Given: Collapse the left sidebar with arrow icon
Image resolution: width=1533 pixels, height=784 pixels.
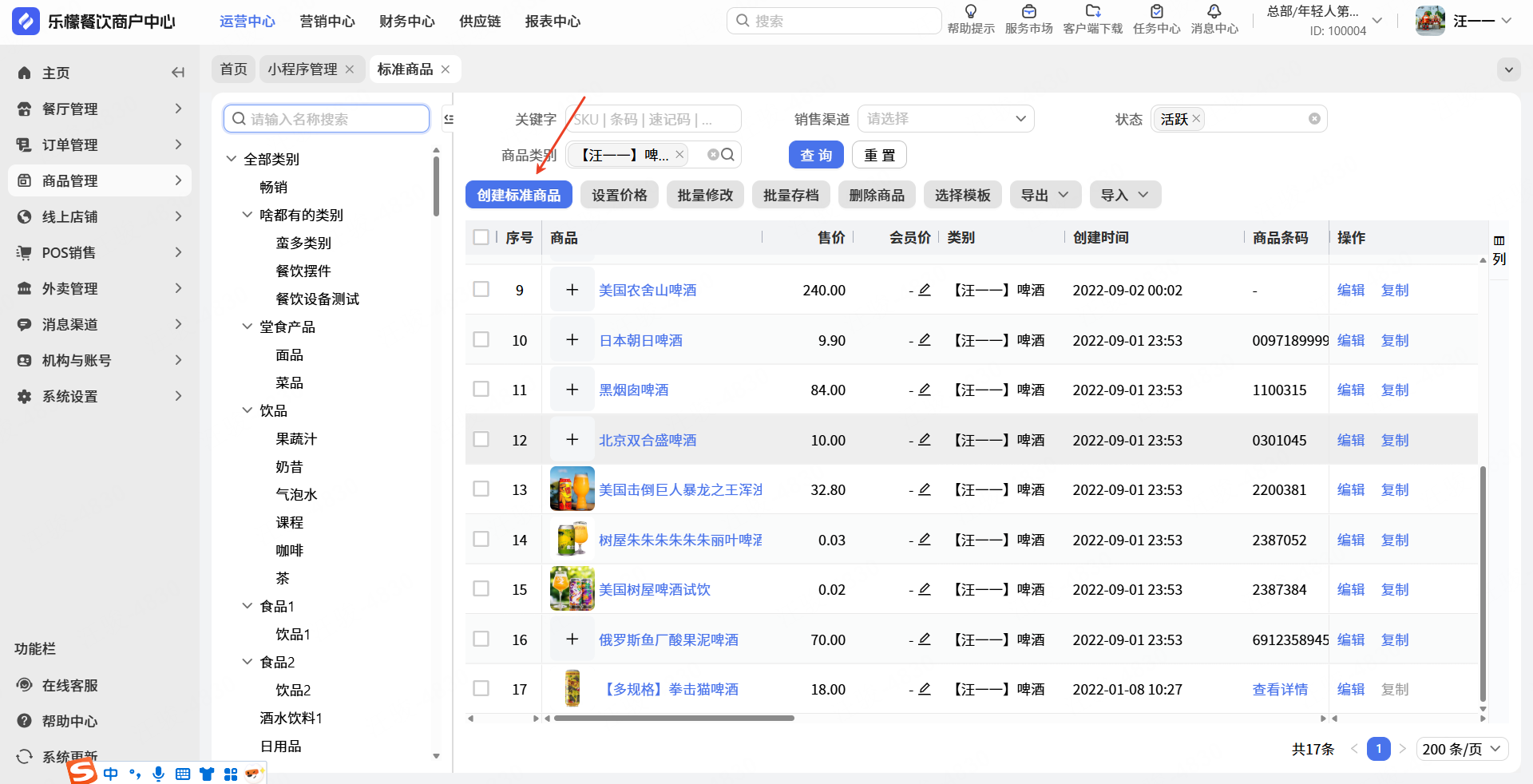Looking at the screenshot, I should click(177, 73).
